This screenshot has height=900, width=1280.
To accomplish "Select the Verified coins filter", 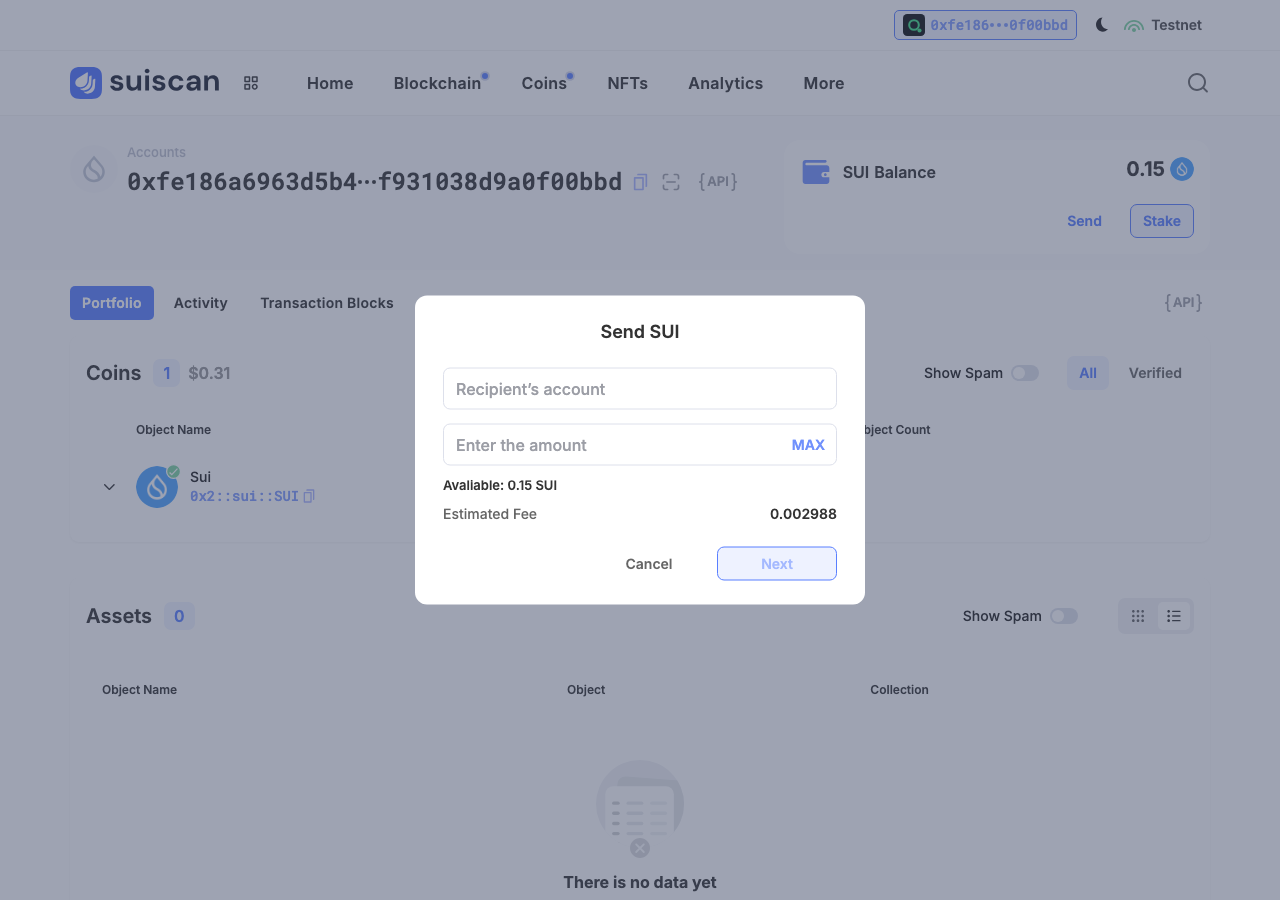I will point(1155,373).
